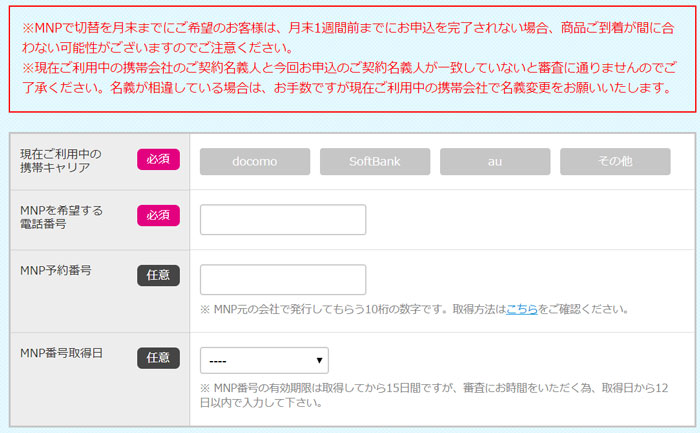The image size is (700, 433).
Task: Click the 現在ご利用中の携帯キャリア label
Action: [61, 161]
